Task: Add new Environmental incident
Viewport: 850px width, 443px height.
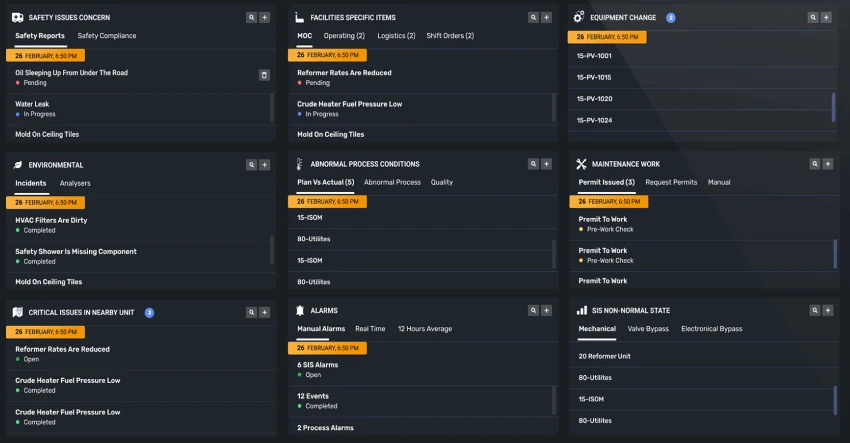Action: [x=265, y=165]
